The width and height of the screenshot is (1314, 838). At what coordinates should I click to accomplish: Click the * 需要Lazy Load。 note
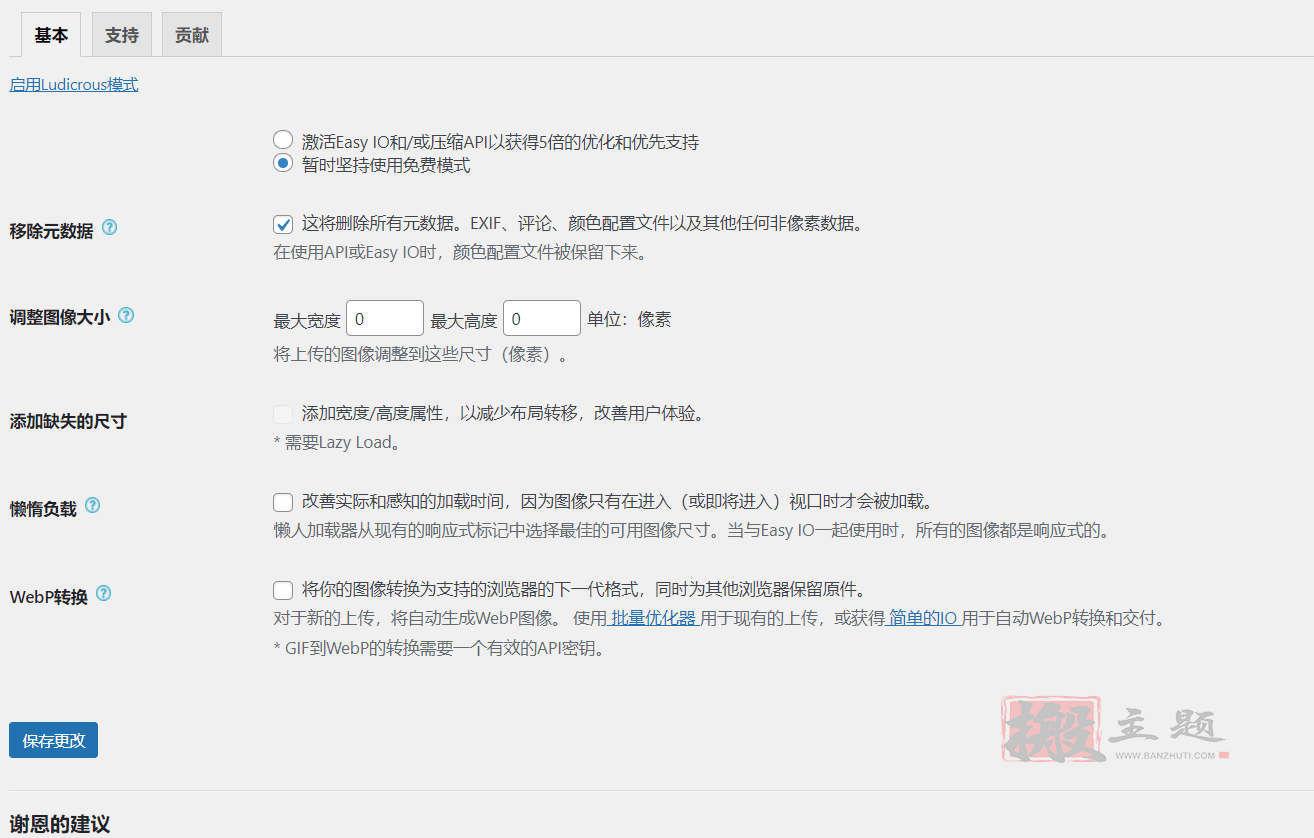[x=337, y=442]
